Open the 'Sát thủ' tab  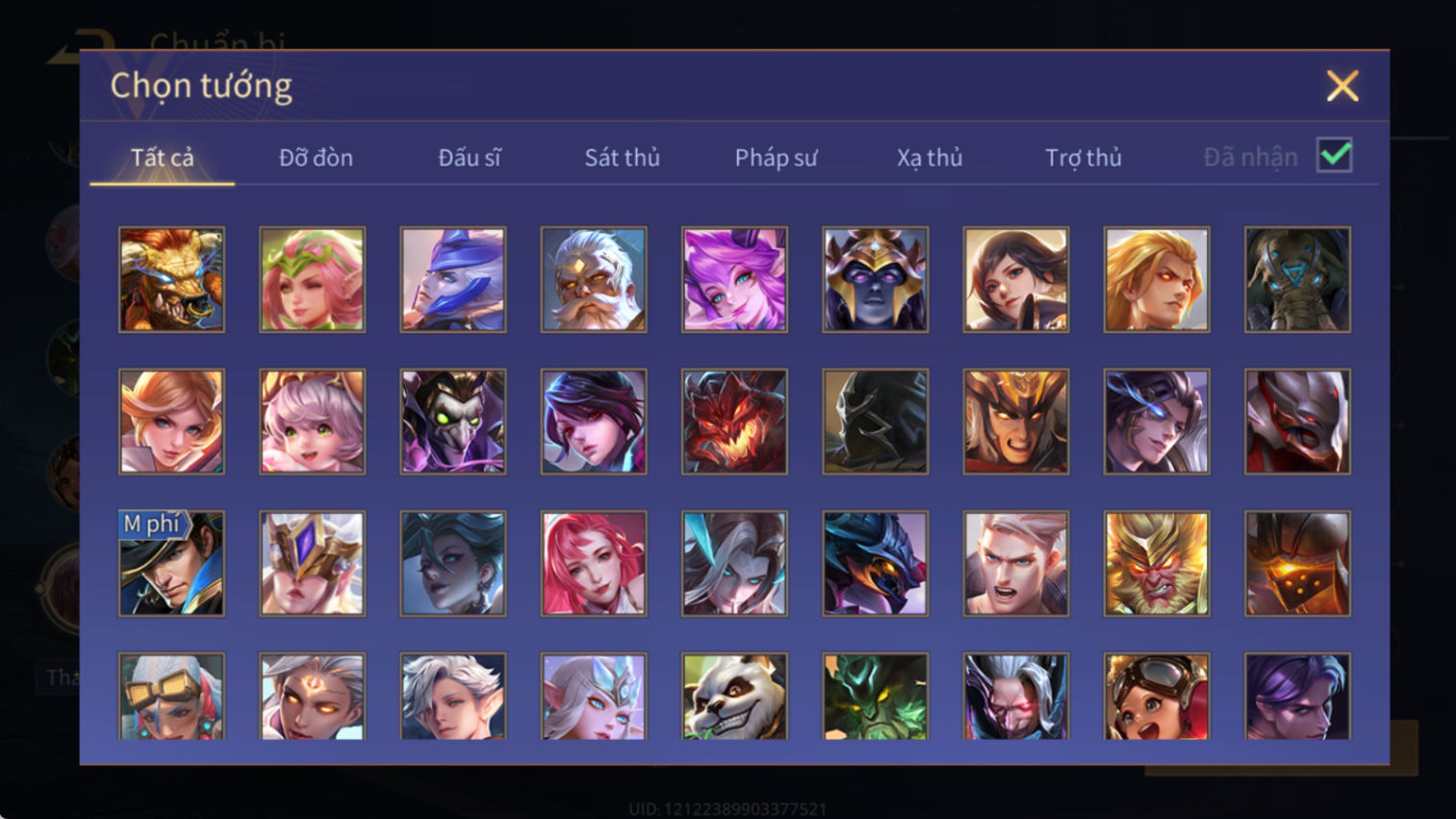coord(623,157)
